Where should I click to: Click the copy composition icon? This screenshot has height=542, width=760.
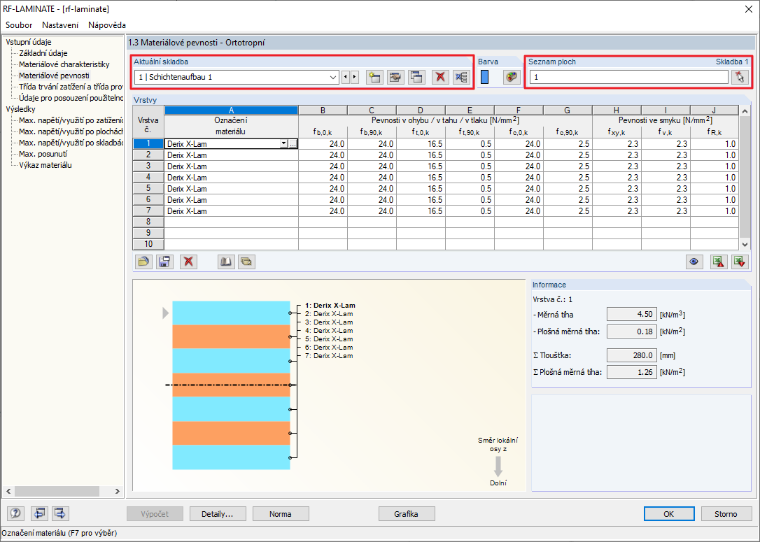[416, 77]
